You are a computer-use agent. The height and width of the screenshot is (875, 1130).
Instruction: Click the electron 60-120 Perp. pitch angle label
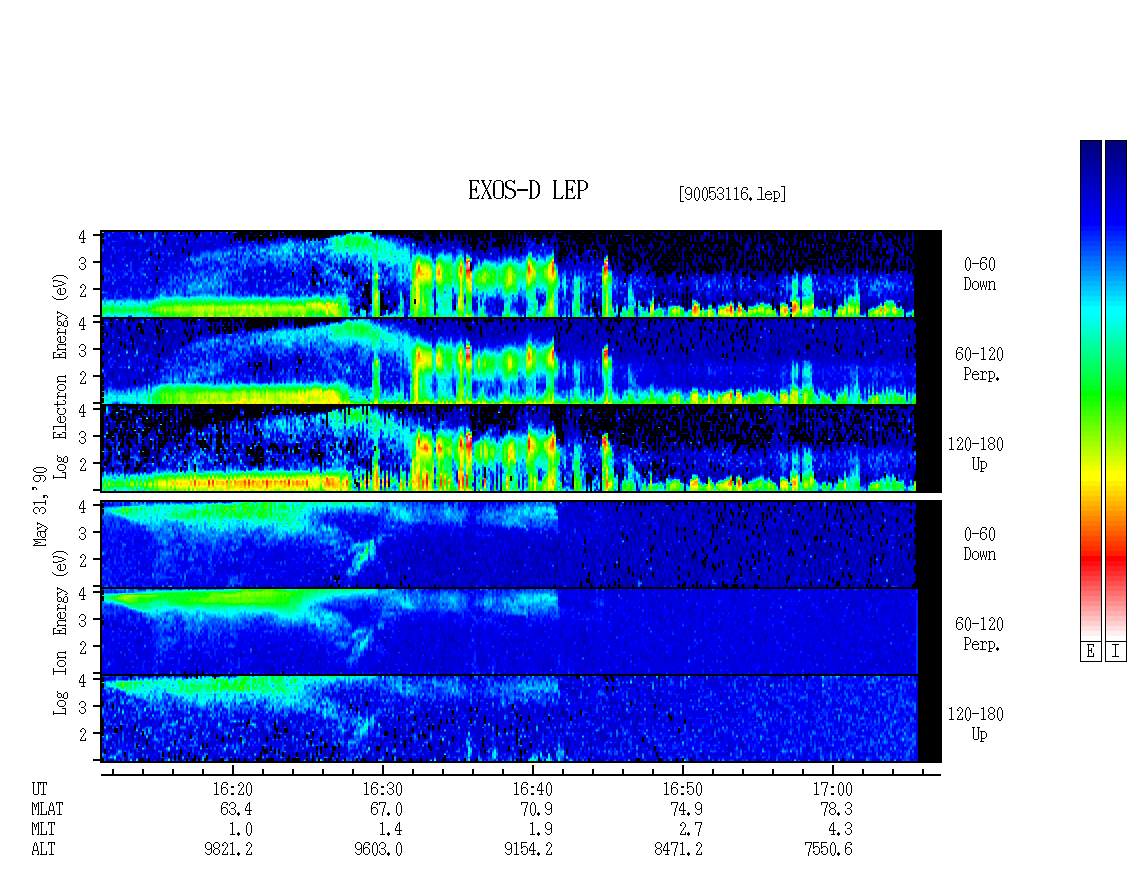(979, 364)
